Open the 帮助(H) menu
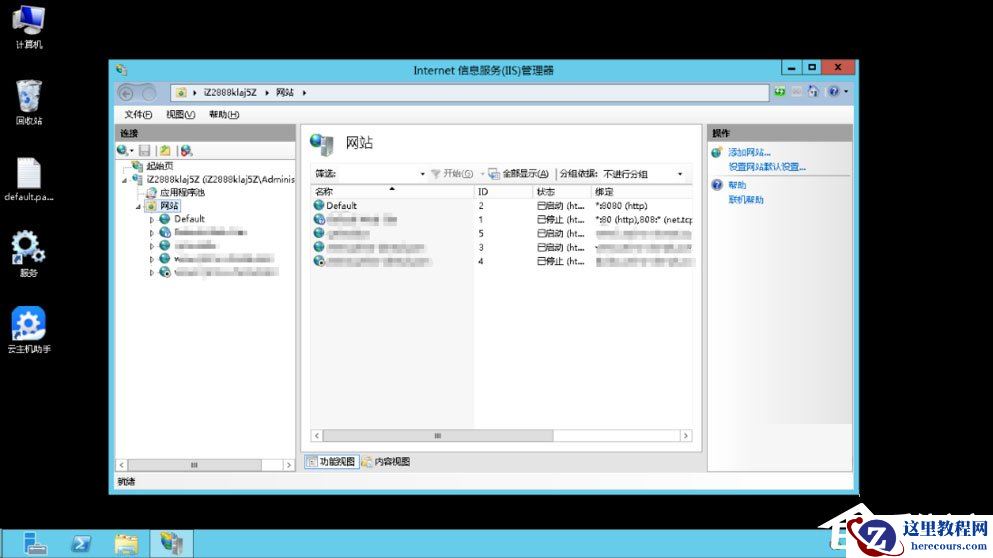The width and height of the screenshot is (993, 558). coord(224,115)
